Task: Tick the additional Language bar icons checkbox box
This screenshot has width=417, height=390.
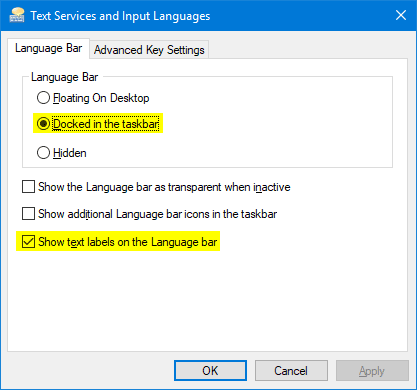Action: tap(28, 214)
